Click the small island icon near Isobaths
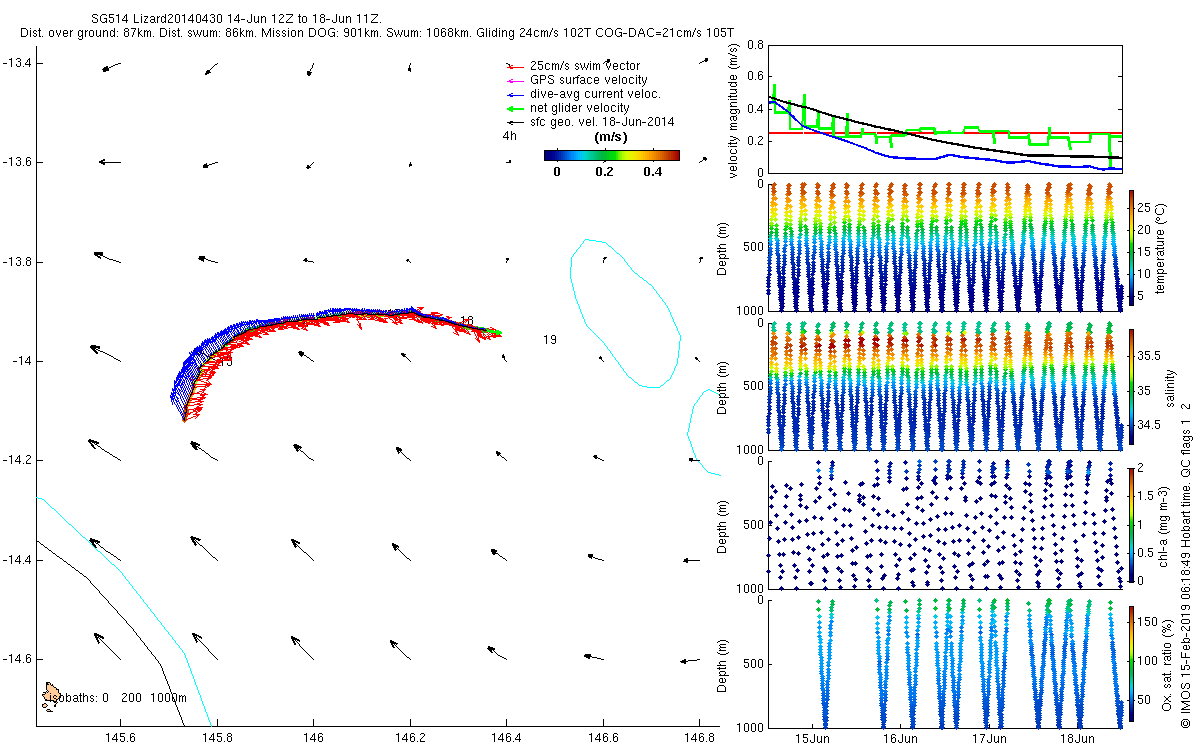 pyautogui.click(x=50, y=692)
